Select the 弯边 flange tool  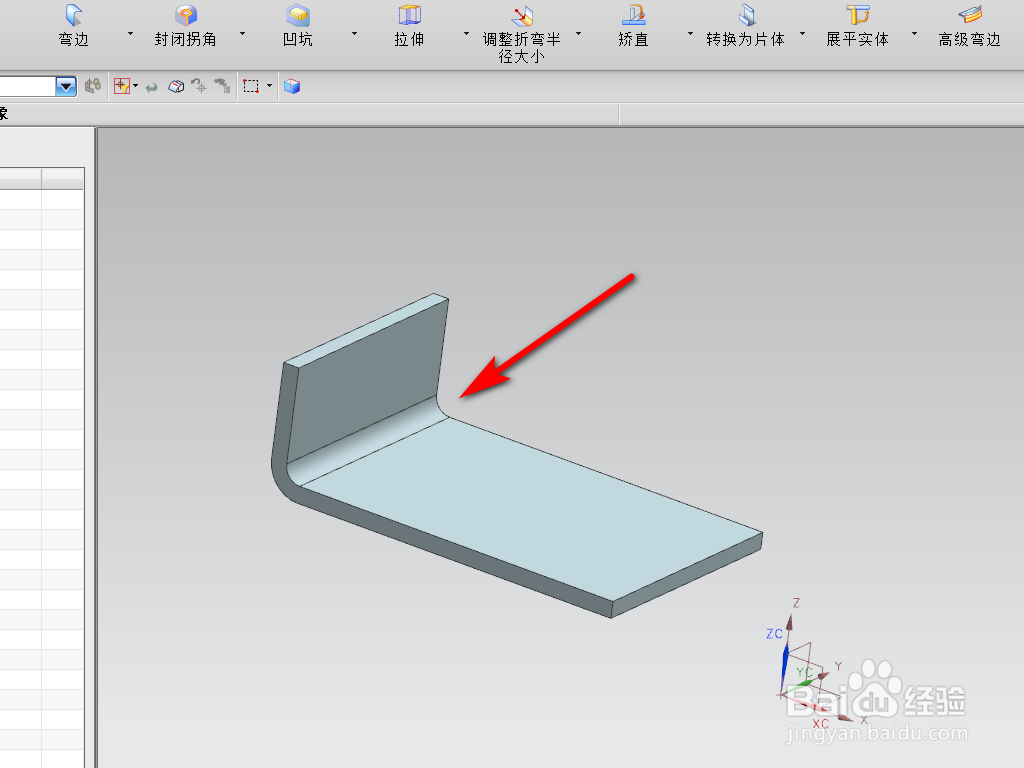point(74,25)
